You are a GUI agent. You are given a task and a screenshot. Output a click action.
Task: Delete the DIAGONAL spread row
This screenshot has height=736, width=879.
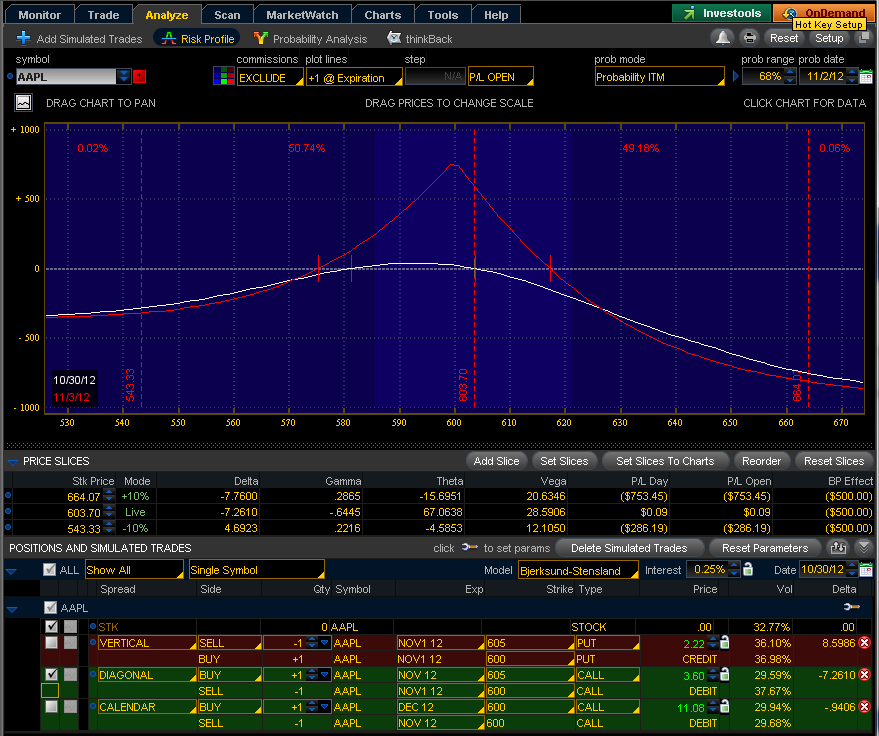(x=864, y=675)
